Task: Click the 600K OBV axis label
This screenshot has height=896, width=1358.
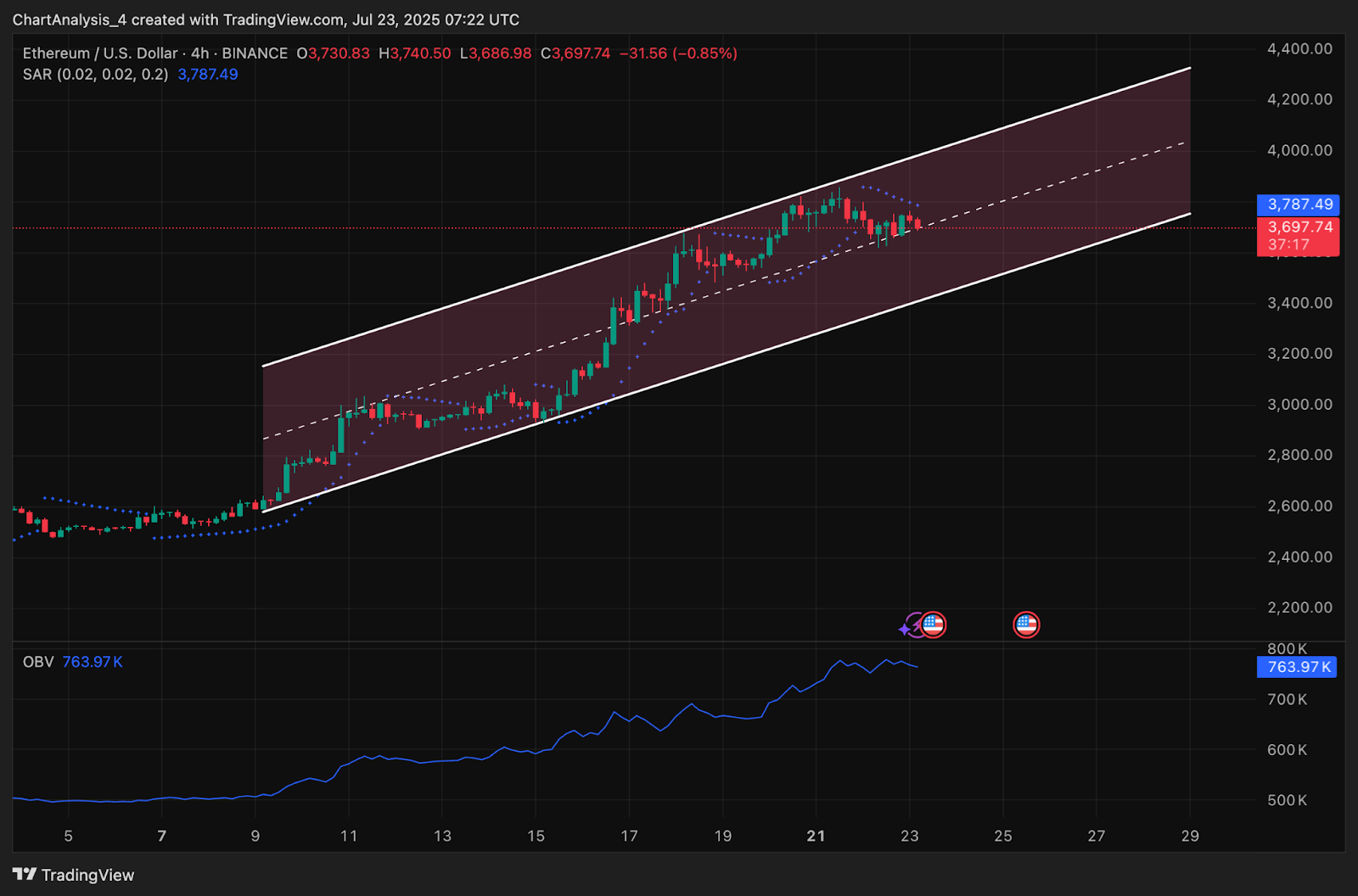Action: (x=1287, y=750)
